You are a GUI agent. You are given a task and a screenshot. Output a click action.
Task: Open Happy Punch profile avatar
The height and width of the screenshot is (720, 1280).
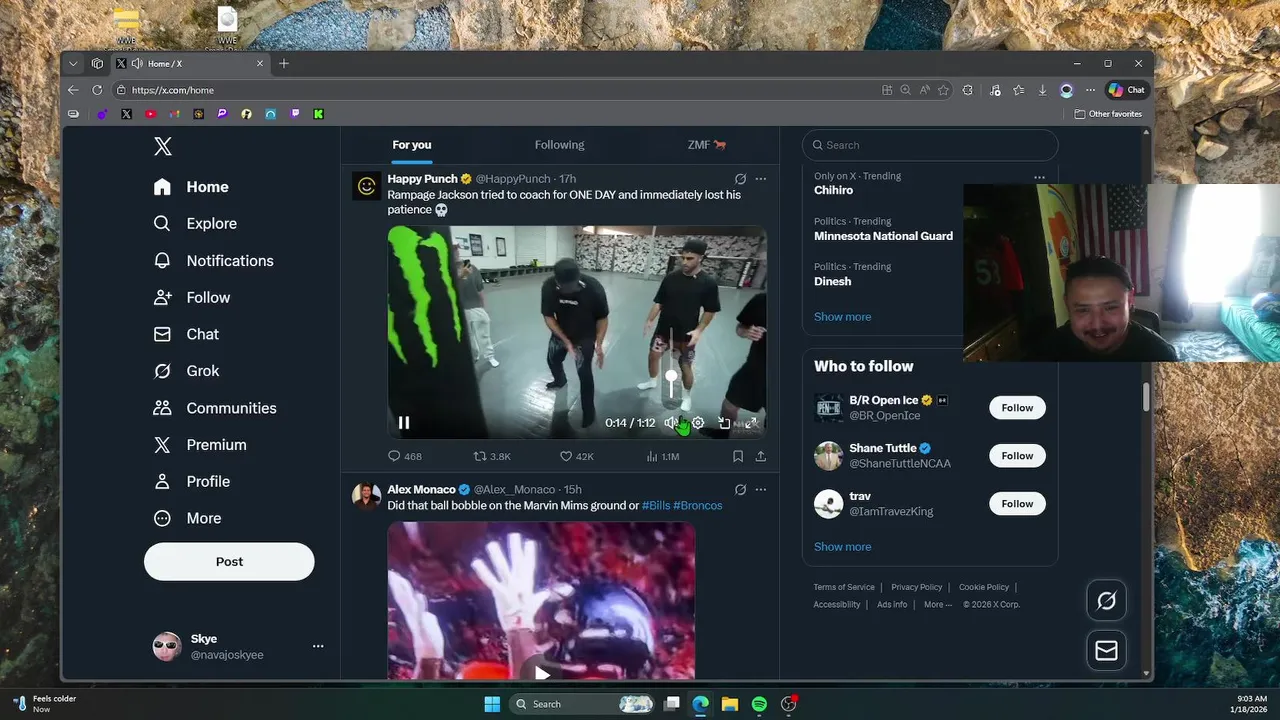tap(366, 186)
